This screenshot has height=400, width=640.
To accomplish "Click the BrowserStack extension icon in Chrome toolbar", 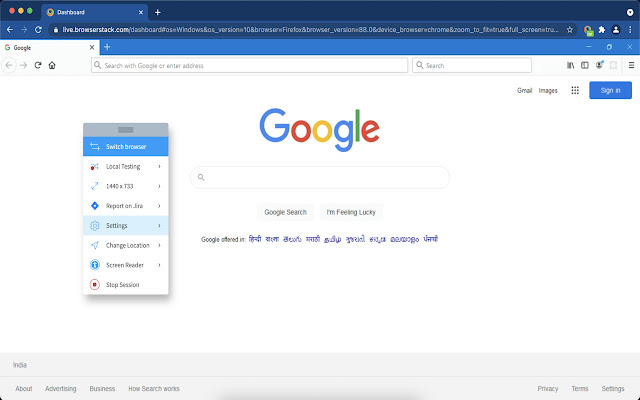I will (588, 30).
